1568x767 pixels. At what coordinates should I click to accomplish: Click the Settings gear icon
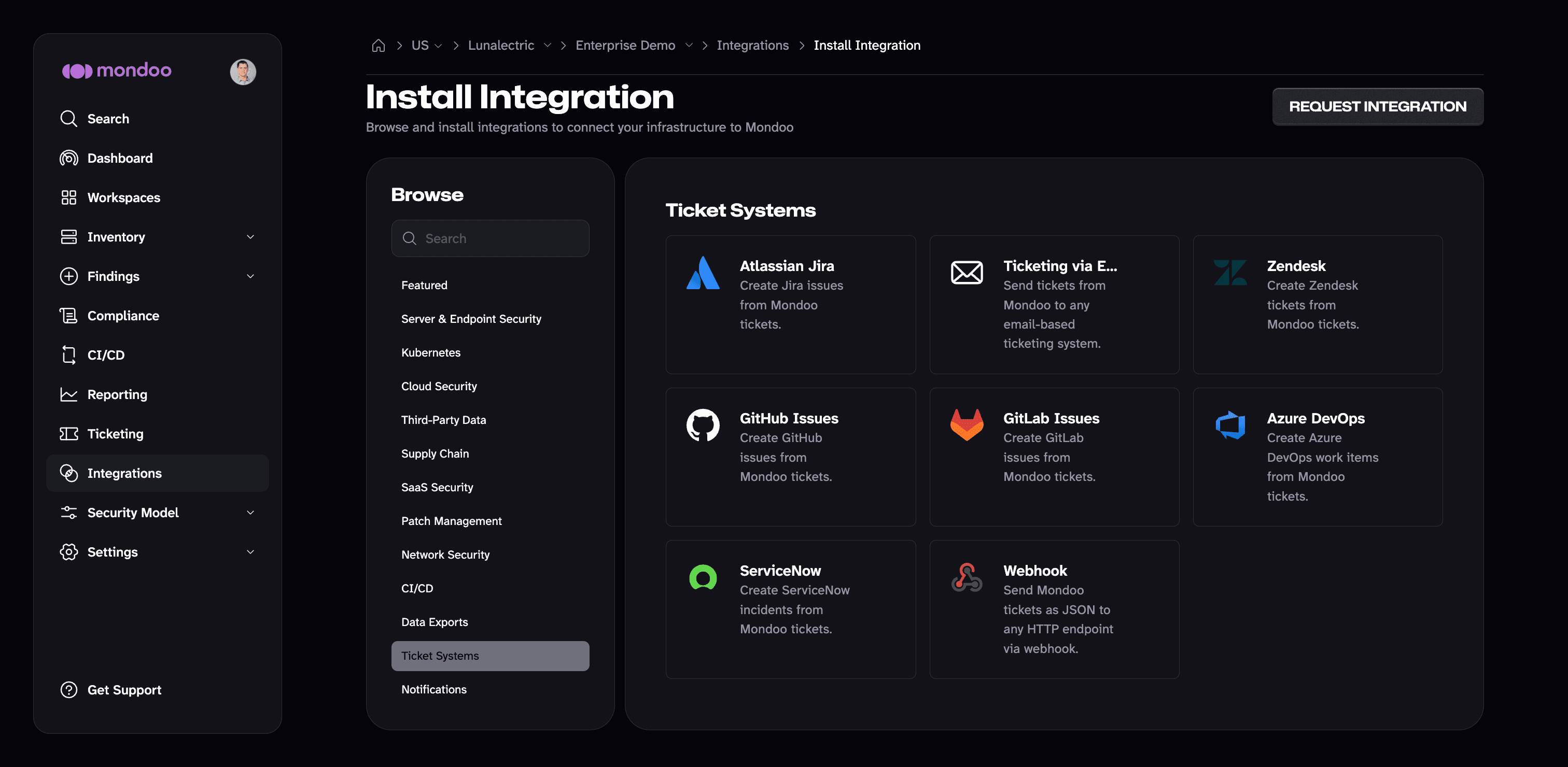(x=69, y=552)
